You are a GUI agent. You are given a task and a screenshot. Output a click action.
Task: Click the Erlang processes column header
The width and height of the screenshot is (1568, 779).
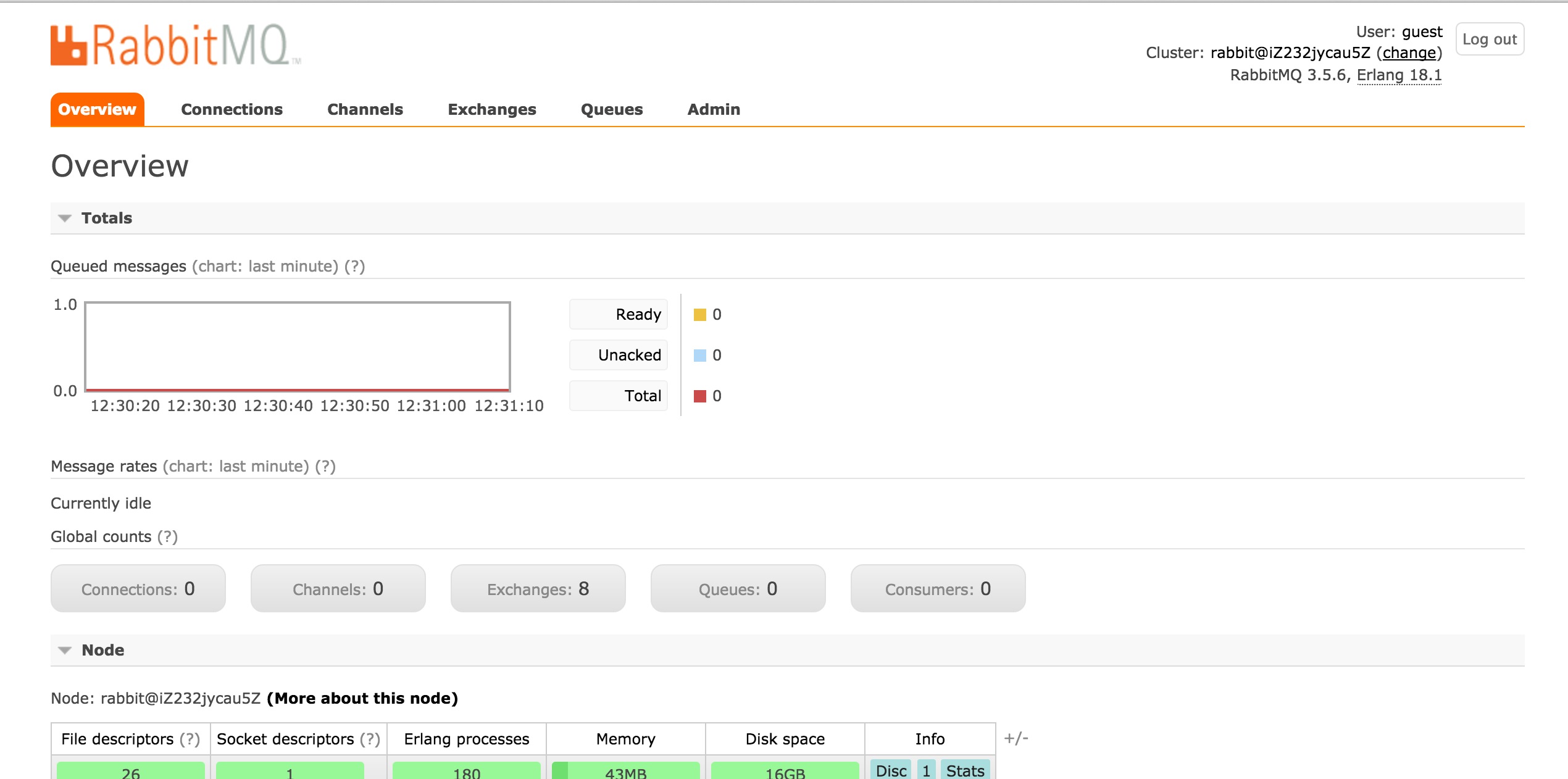tap(467, 739)
